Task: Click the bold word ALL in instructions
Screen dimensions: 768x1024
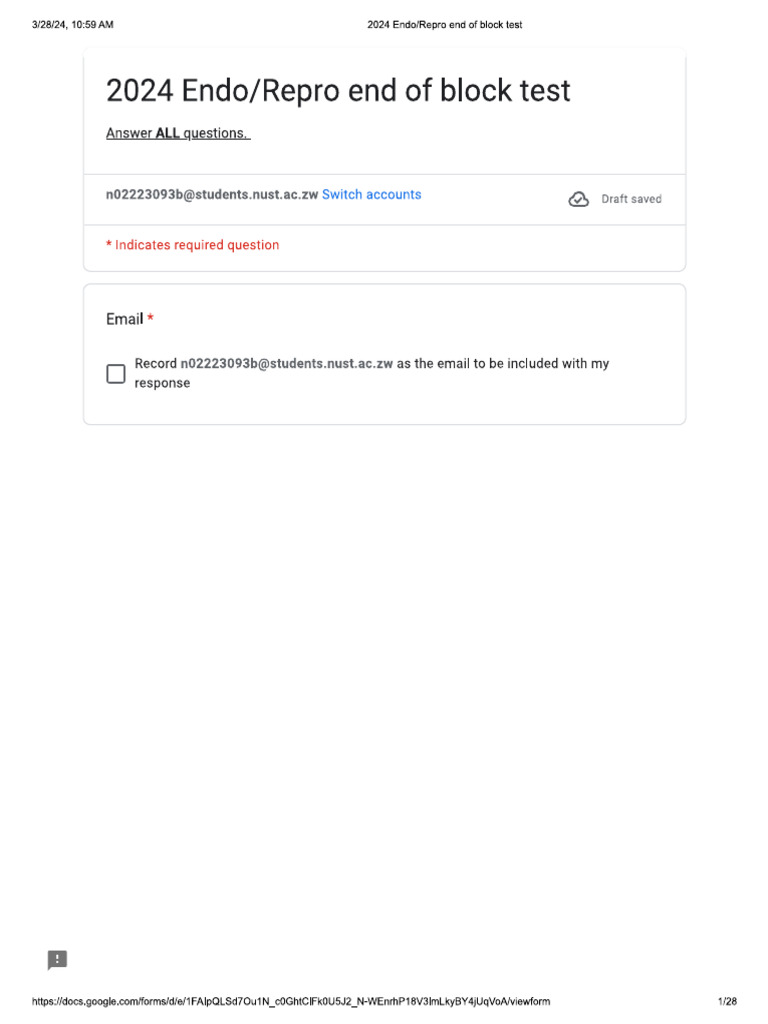Action: coord(167,133)
